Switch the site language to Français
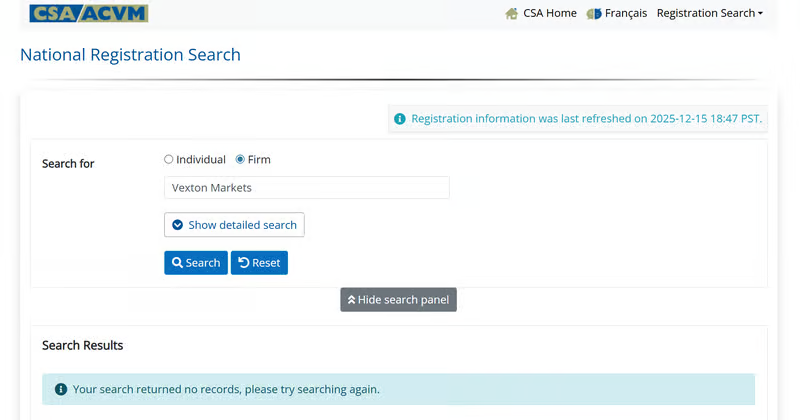Viewport: 800px width, 420px height. point(625,14)
